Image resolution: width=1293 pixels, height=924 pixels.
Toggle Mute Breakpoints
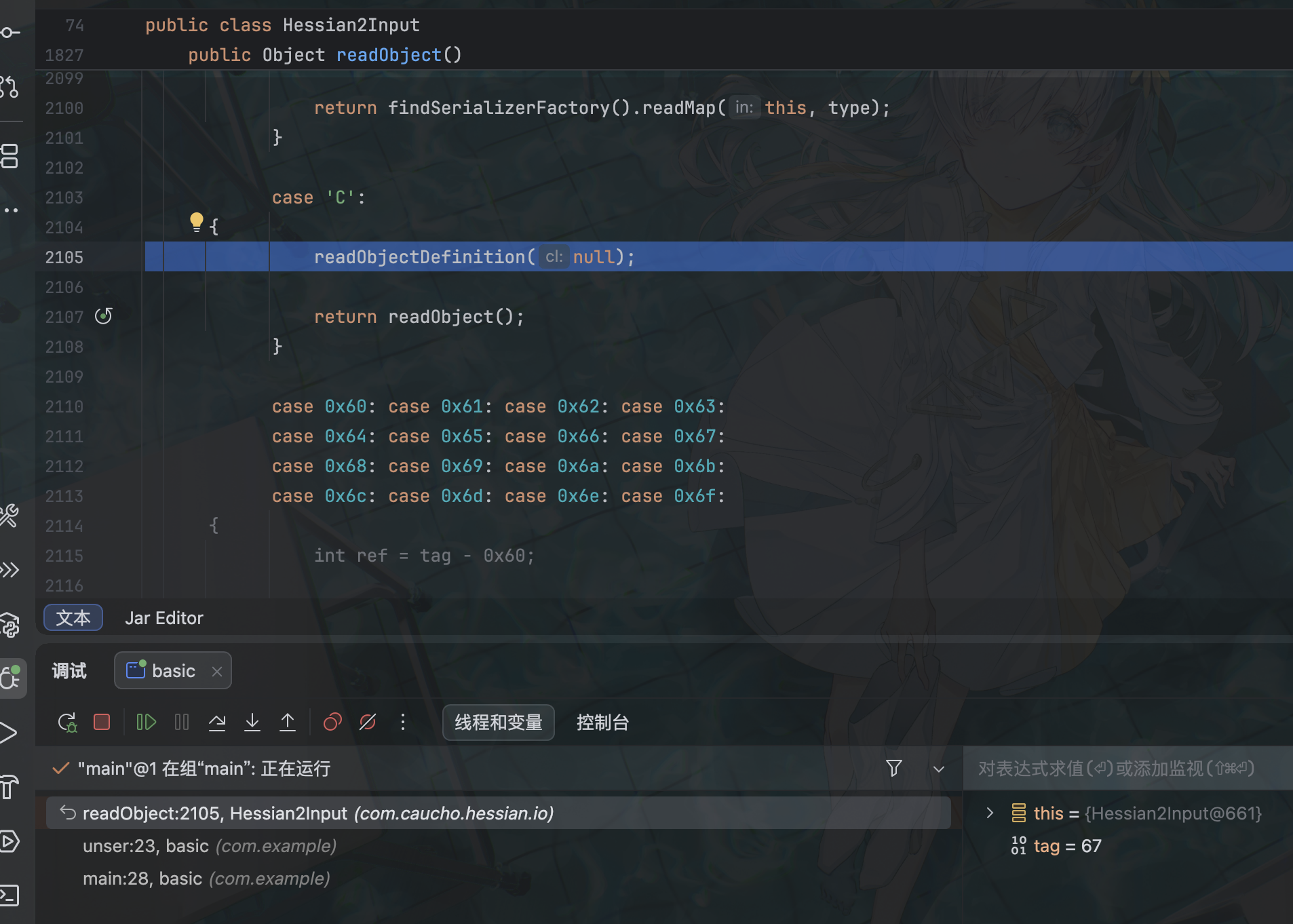[368, 723]
